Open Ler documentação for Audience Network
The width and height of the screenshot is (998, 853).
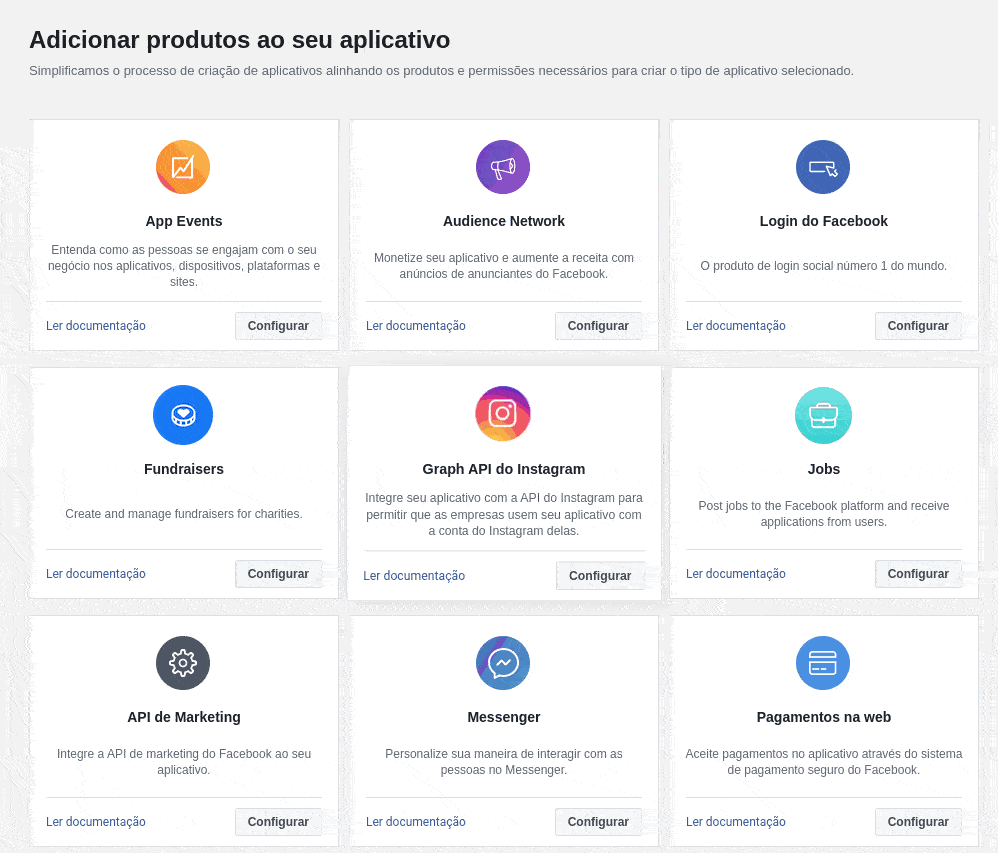(416, 326)
